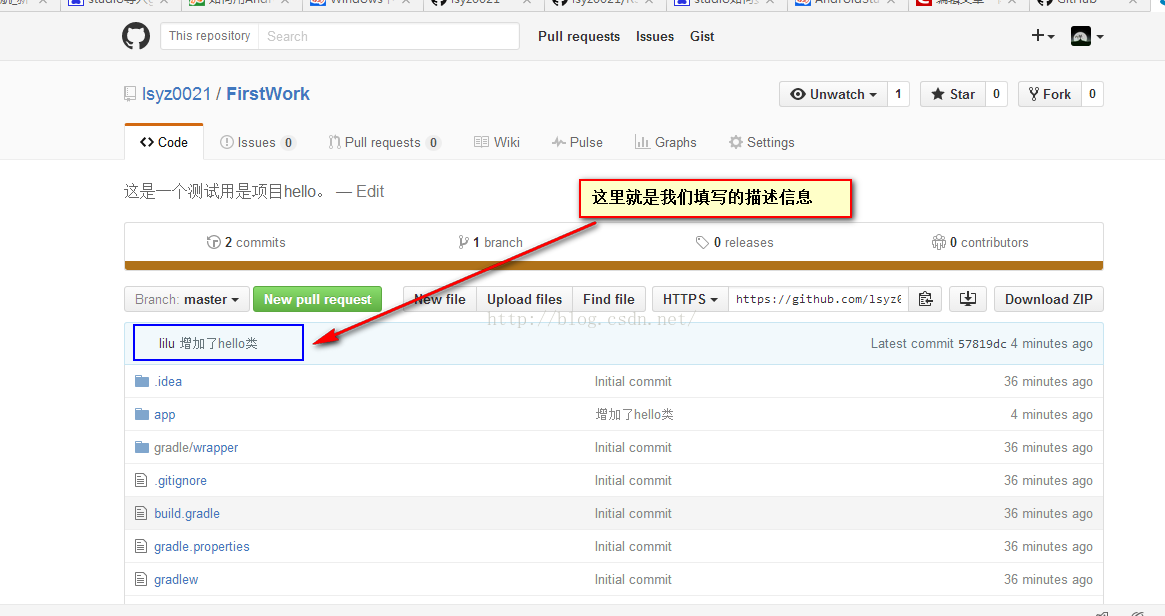Open the .idea folder
This screenshot has width=1165, height=616.
tap(168, 381)
